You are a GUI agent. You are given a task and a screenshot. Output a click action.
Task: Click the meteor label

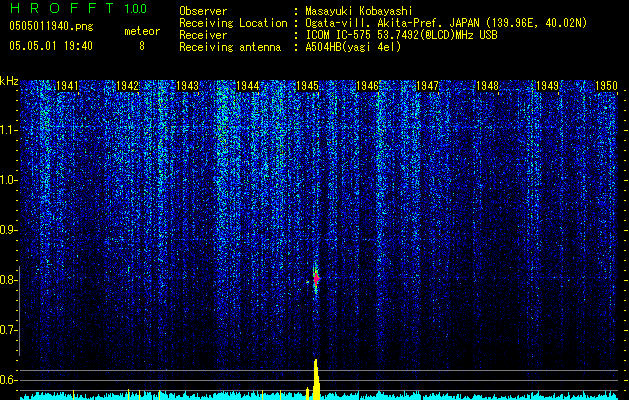click(142, 31)
